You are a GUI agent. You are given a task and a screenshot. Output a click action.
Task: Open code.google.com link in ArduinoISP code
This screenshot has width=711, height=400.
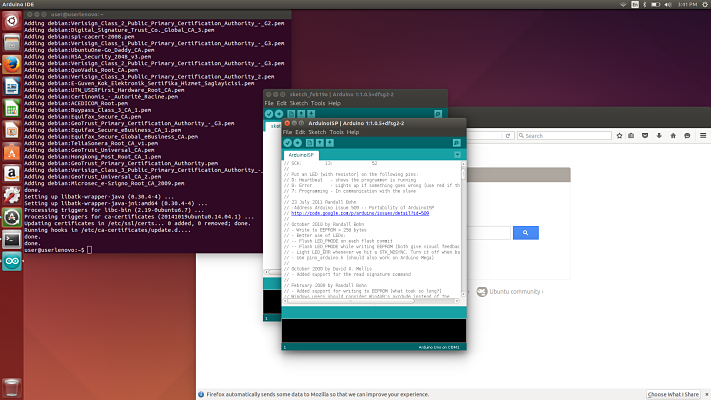click(x=360, y=213)
